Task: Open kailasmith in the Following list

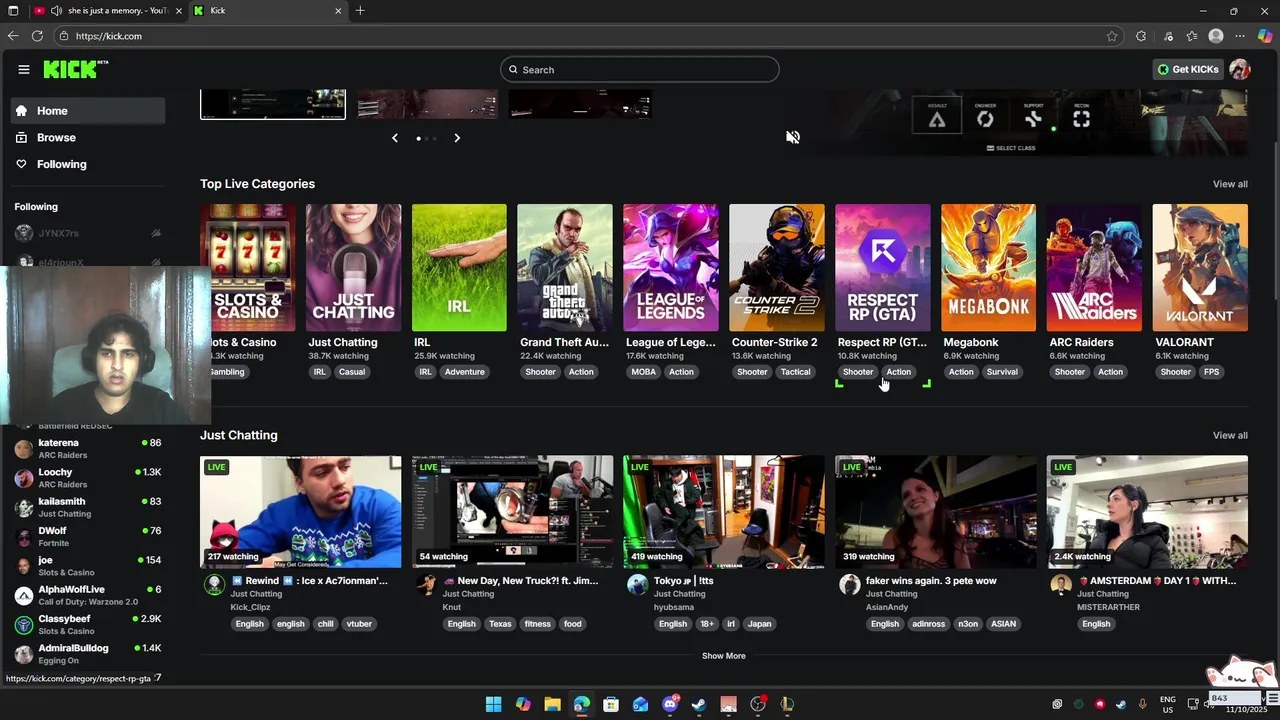Action: tap(87, 507)
